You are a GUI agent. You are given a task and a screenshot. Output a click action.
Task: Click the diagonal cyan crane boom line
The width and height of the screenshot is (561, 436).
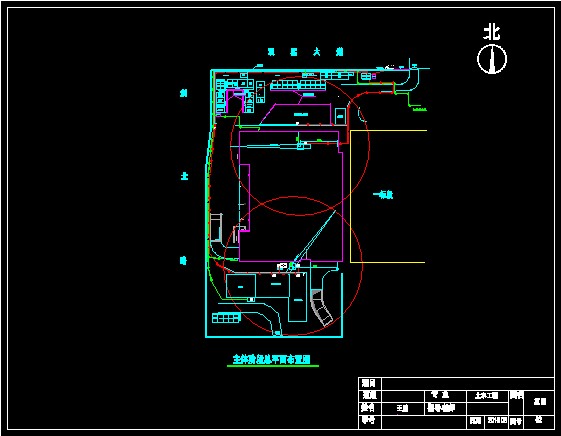[x=314, y=236]
